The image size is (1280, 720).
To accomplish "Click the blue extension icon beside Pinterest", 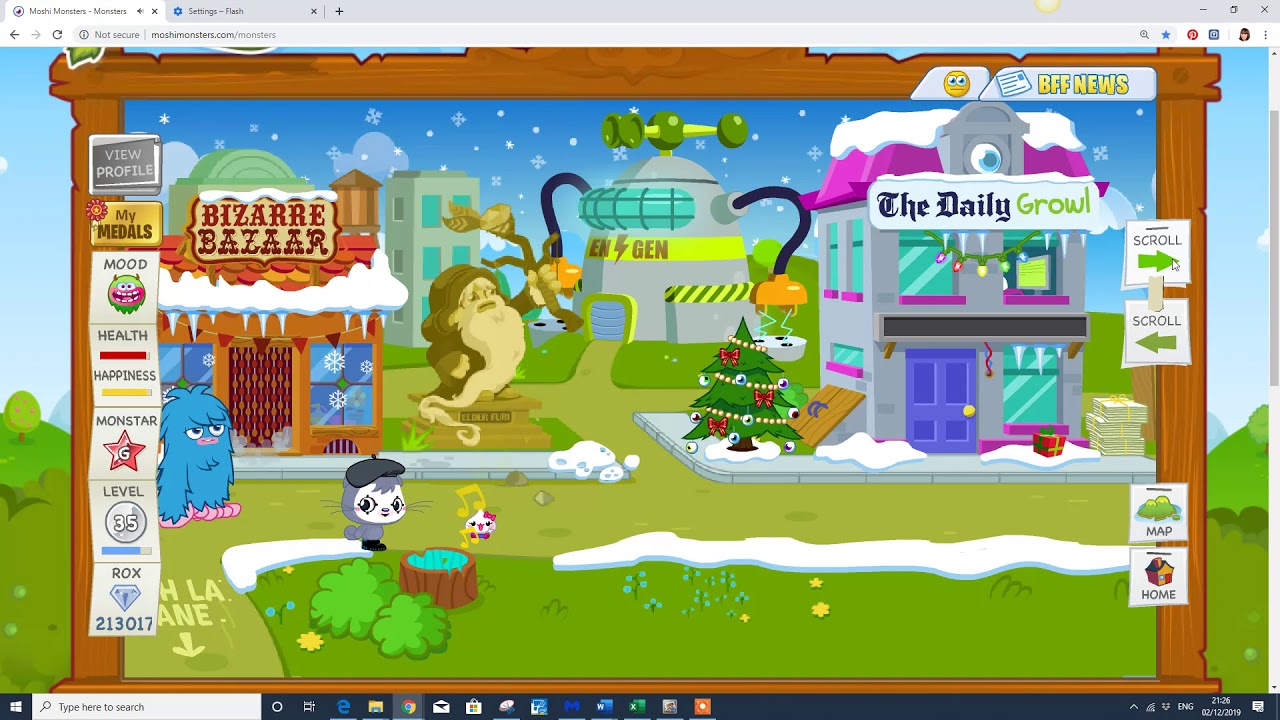I will click(1214, 35).
